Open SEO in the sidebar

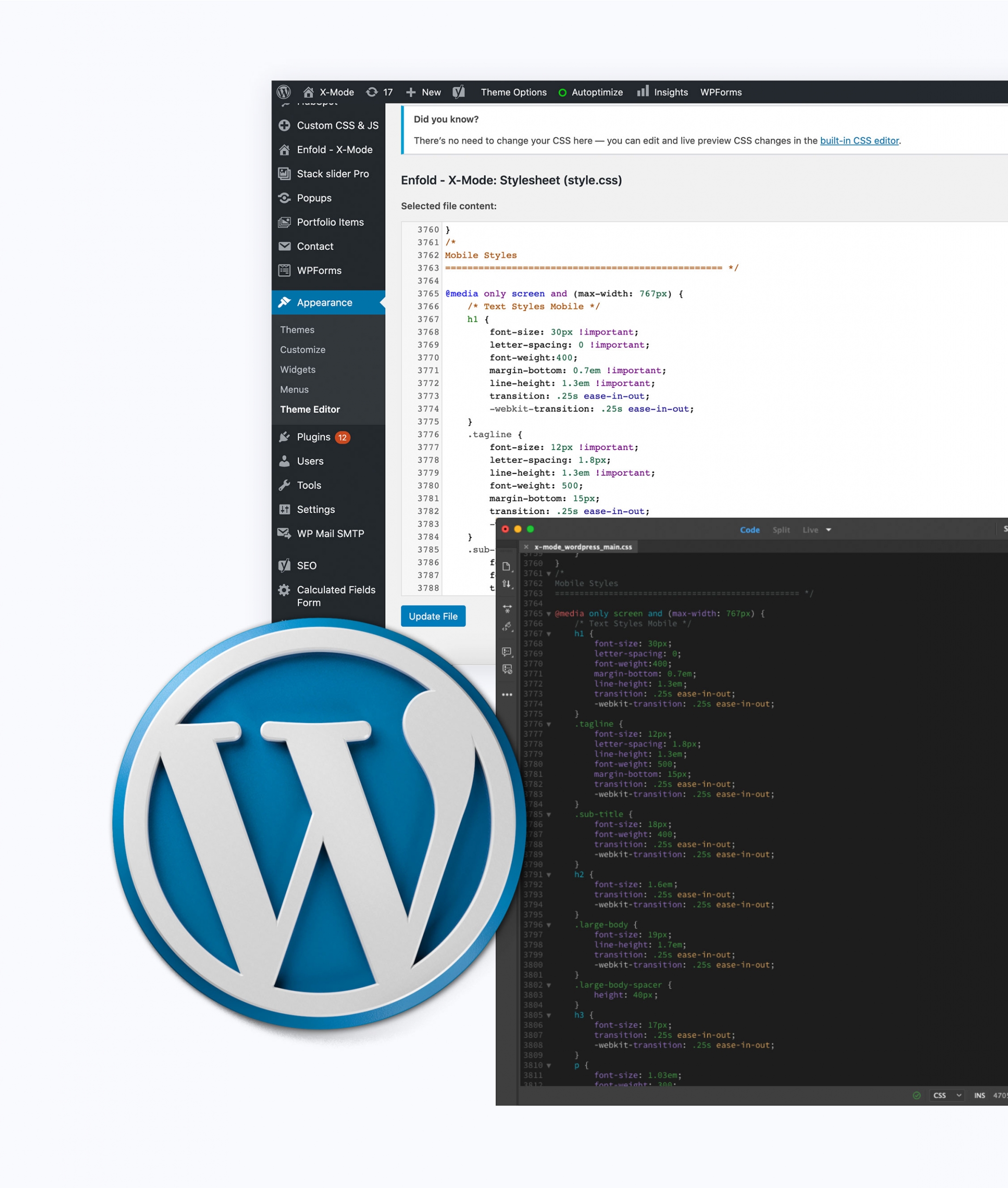click(329, 566)
